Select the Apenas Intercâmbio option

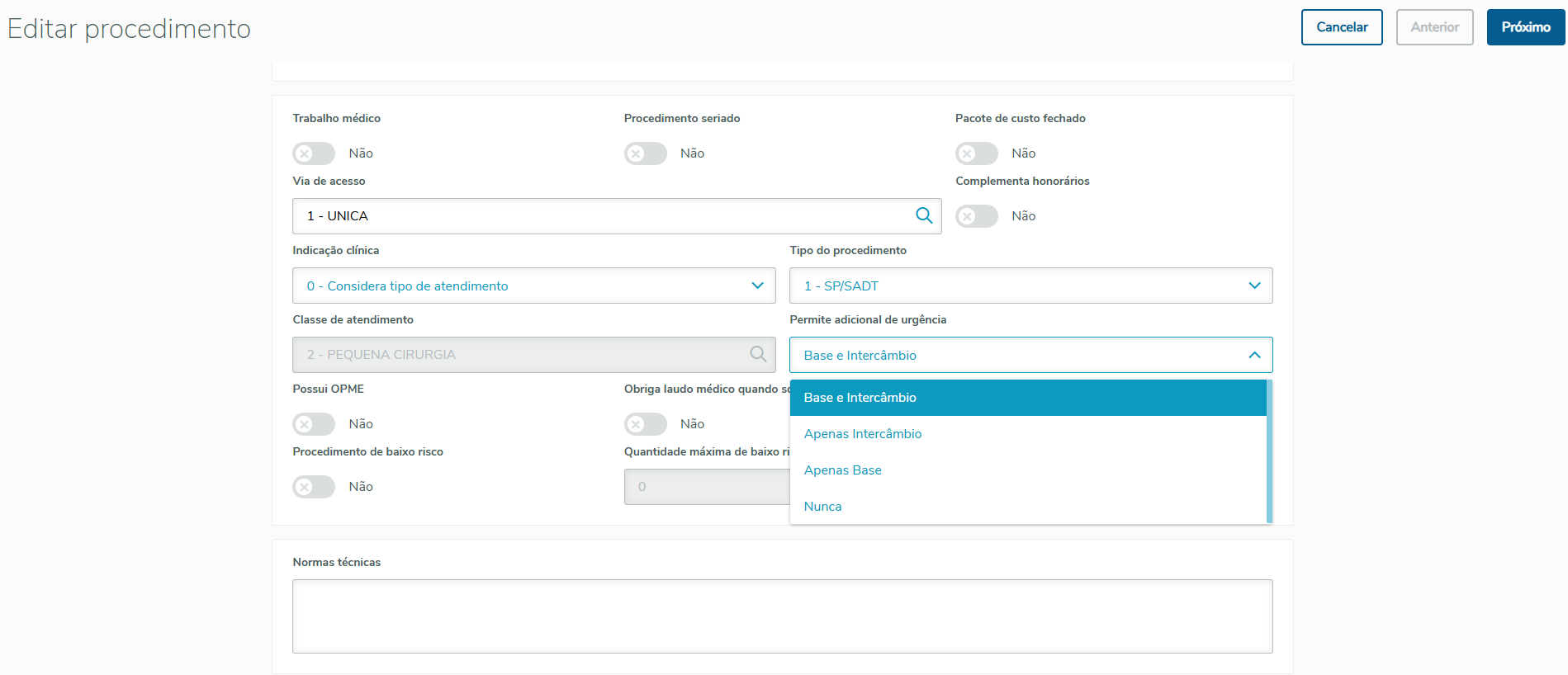(863, 434)
